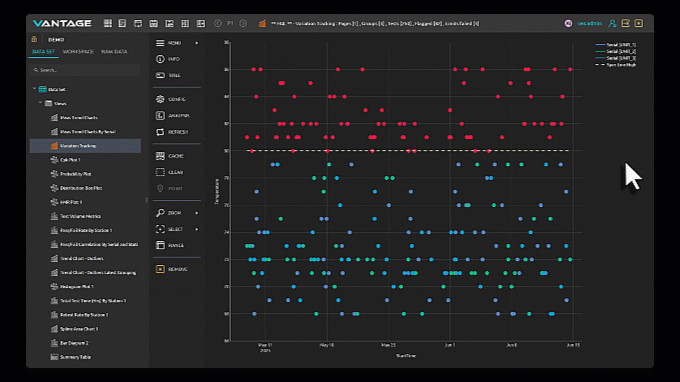The width and height of the screenshot is (680, 382).
Task: Open the INFO tool
Action: (168, 59)
